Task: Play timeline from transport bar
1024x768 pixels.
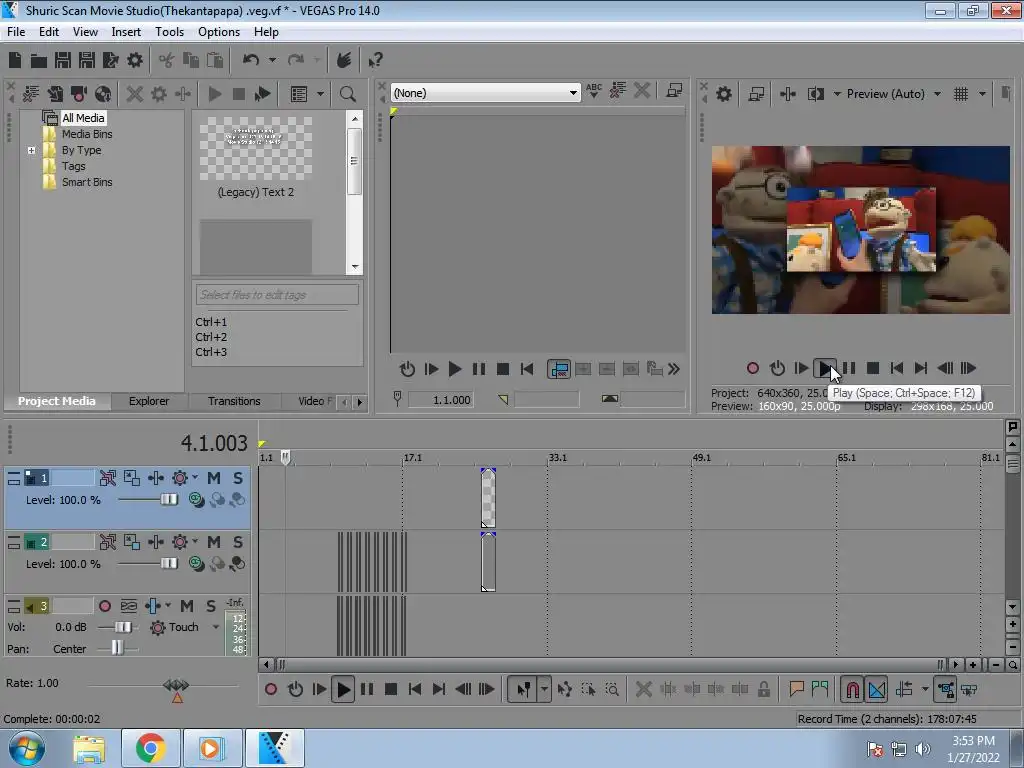Action: coord(343,689)
